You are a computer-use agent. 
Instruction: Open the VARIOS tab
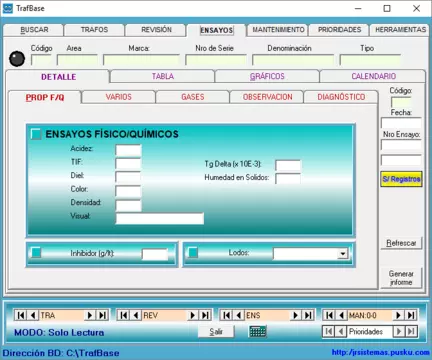pyautogui.click(x=118, y=97)
